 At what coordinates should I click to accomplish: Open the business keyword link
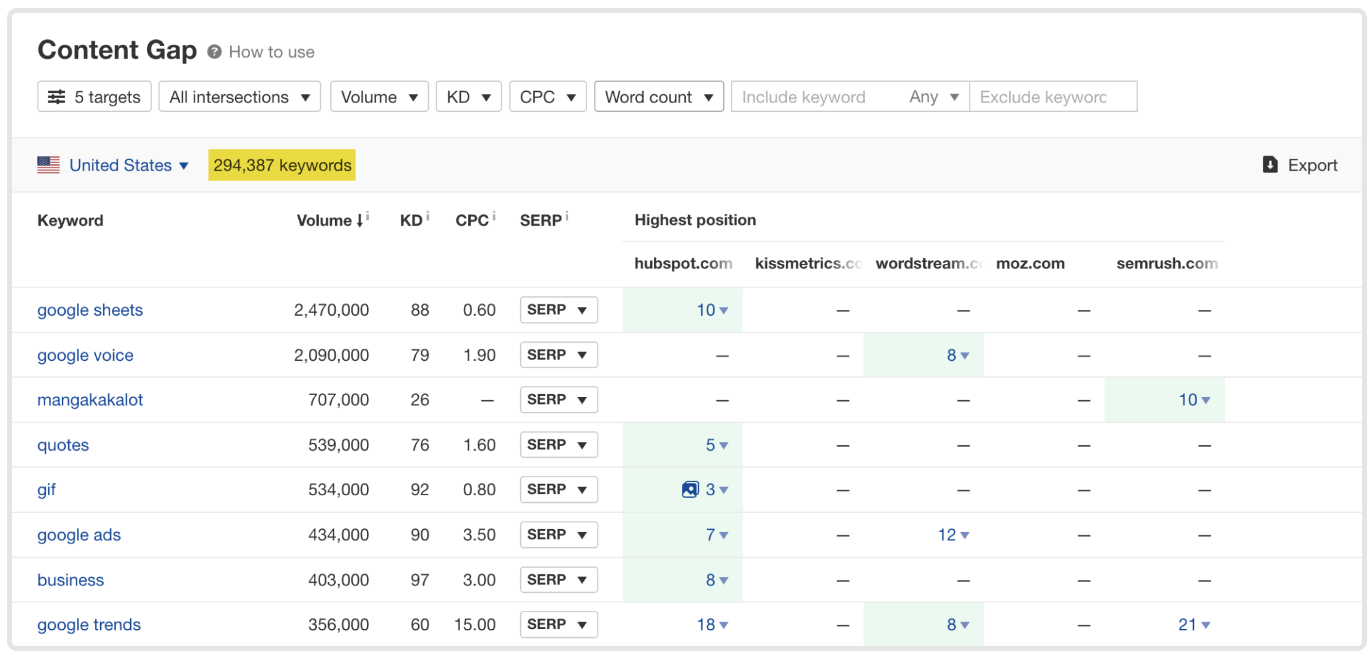pos(71,580)
